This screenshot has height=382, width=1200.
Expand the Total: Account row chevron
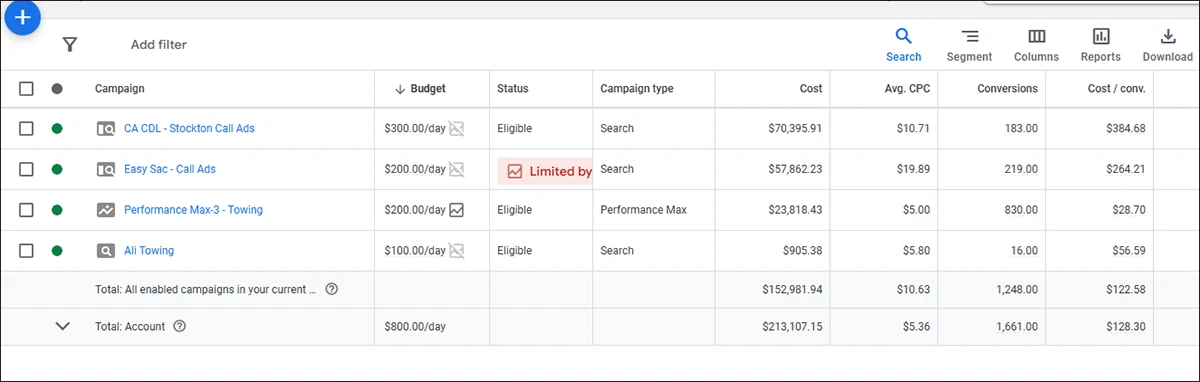tap(62, 326)
